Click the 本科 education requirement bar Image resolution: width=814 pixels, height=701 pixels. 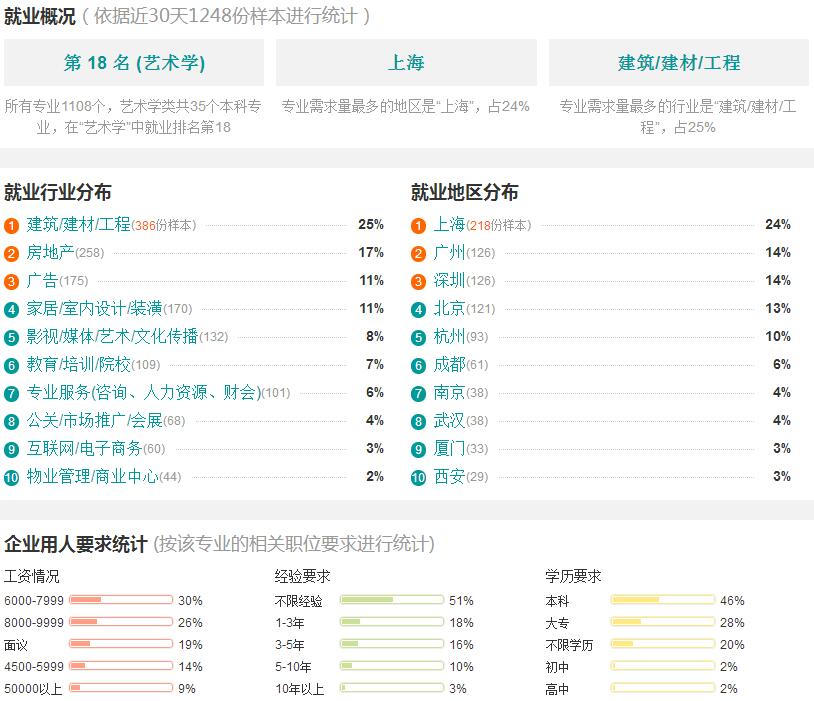click(663, 600)
